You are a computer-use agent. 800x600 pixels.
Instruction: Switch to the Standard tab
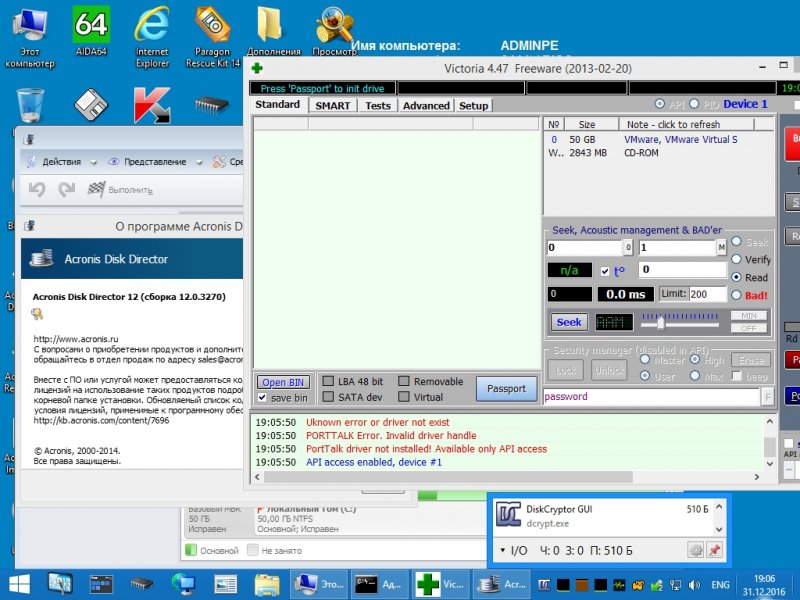278,105
